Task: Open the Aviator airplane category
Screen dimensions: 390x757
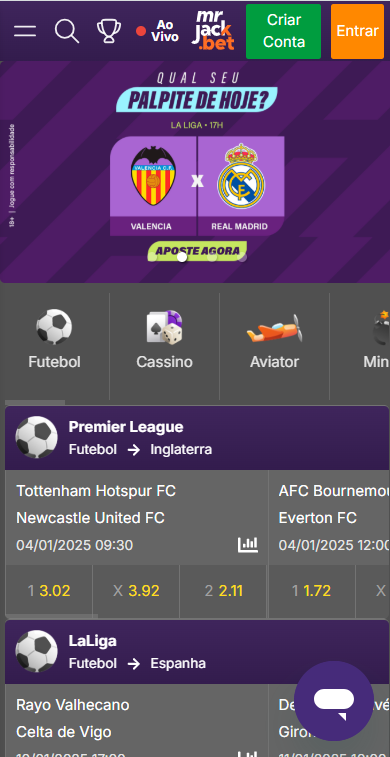Action: pyautogui.click(x=274, y=340)
